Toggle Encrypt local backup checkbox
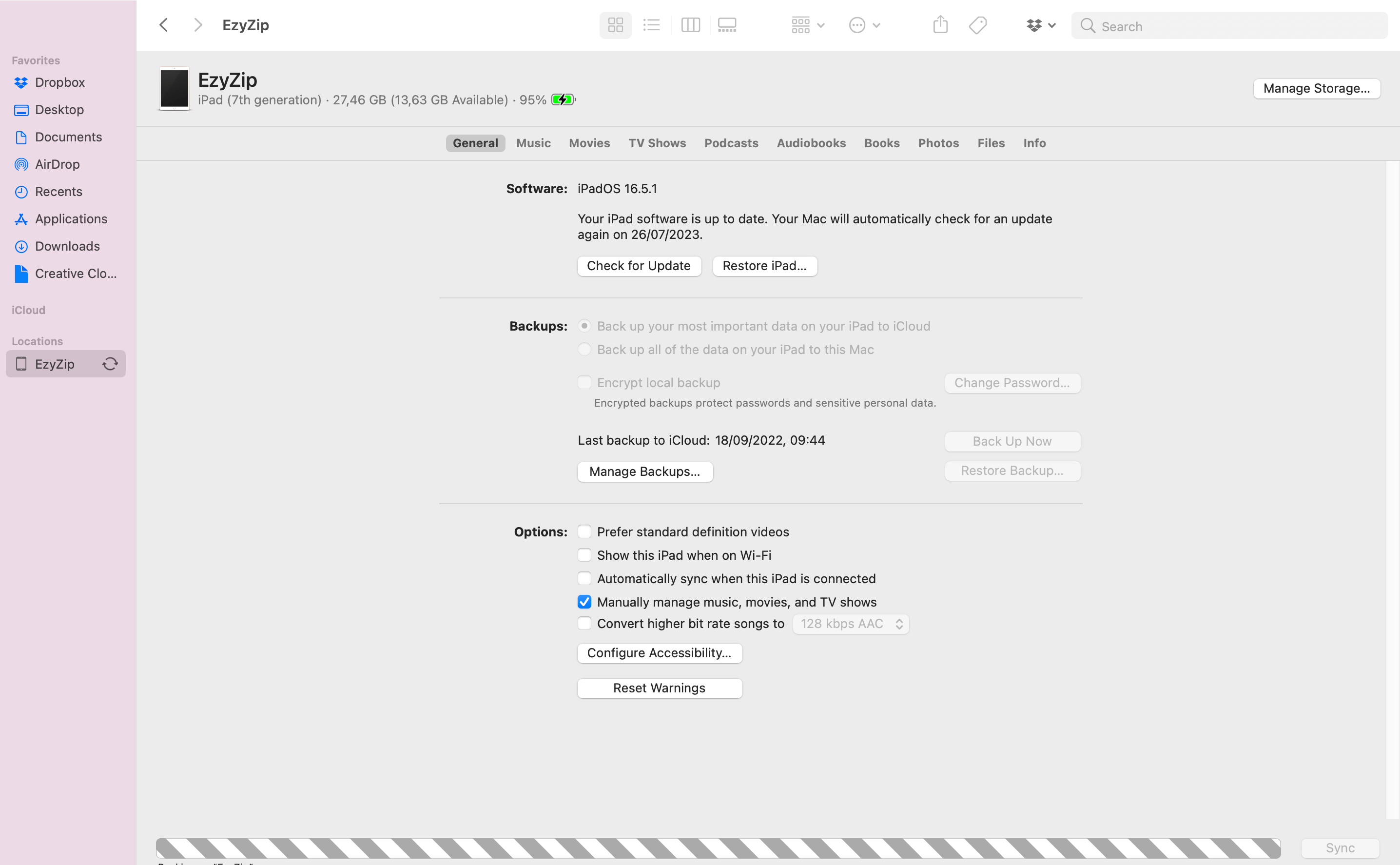Image resolution: width=1400 pixels, height=865 pixels. tap(584, 383)
